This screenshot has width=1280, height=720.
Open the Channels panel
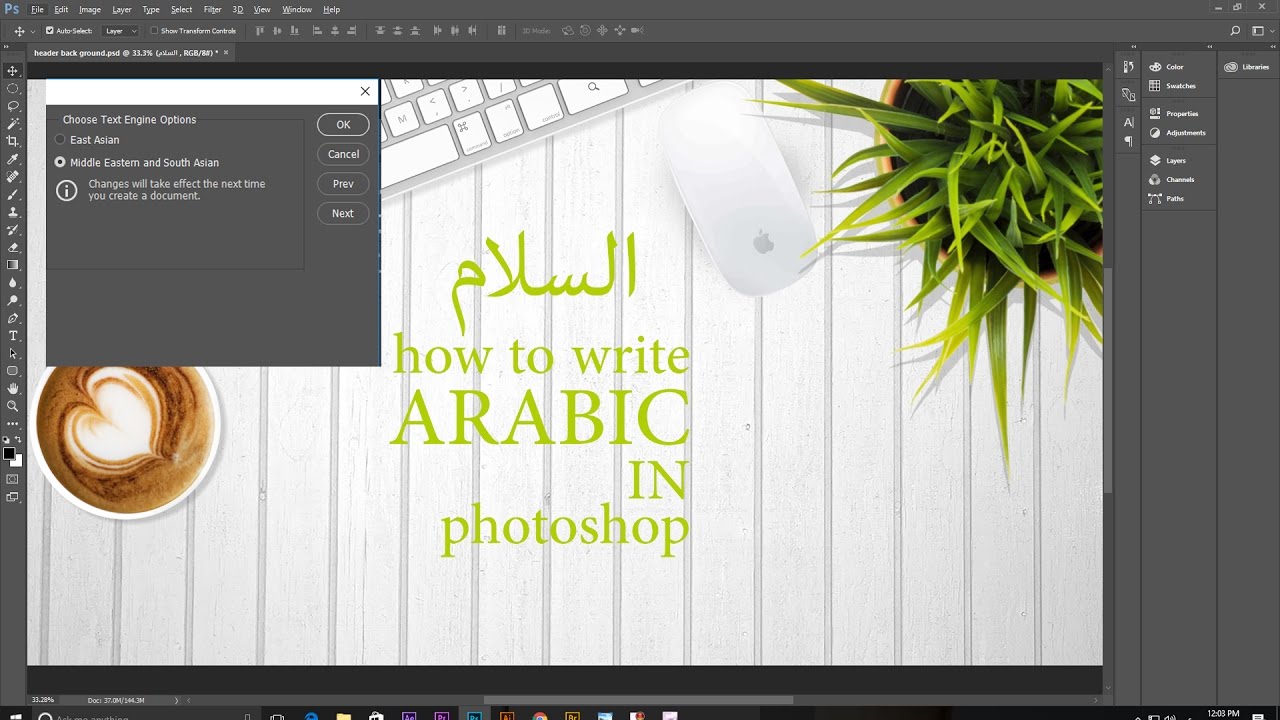click(1173, 179)
